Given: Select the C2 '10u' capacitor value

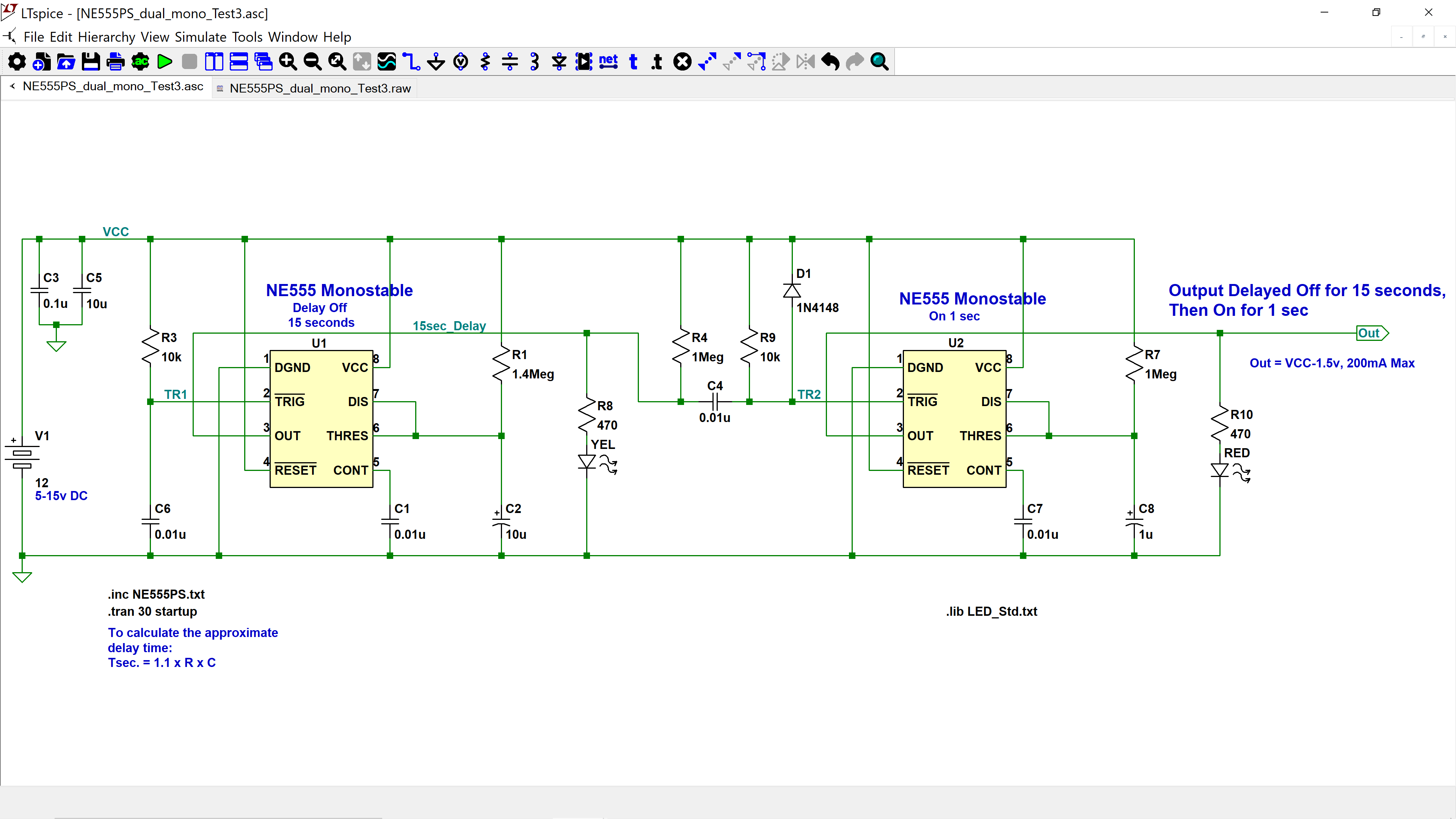Looking at the screenshot, I should 516,535.
